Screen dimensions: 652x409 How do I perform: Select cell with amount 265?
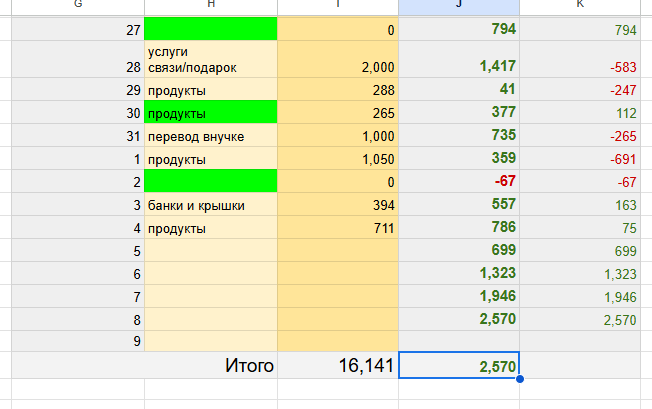click(338, 112)
